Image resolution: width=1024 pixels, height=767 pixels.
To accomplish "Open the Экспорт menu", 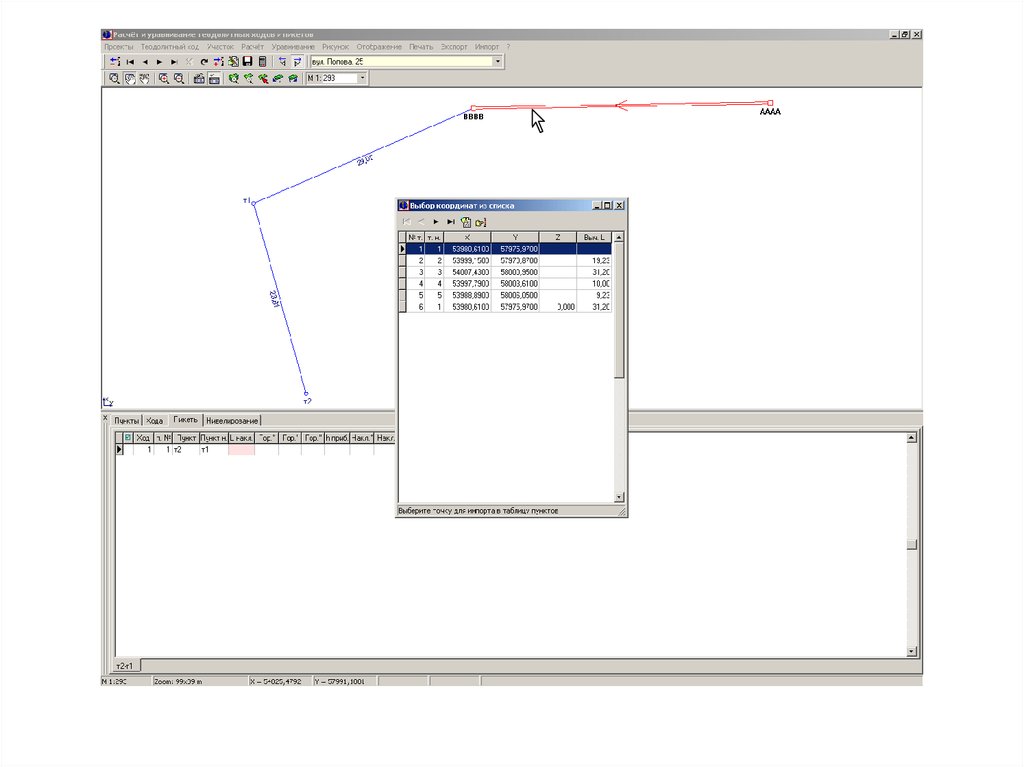I will [x=454, y=47].
